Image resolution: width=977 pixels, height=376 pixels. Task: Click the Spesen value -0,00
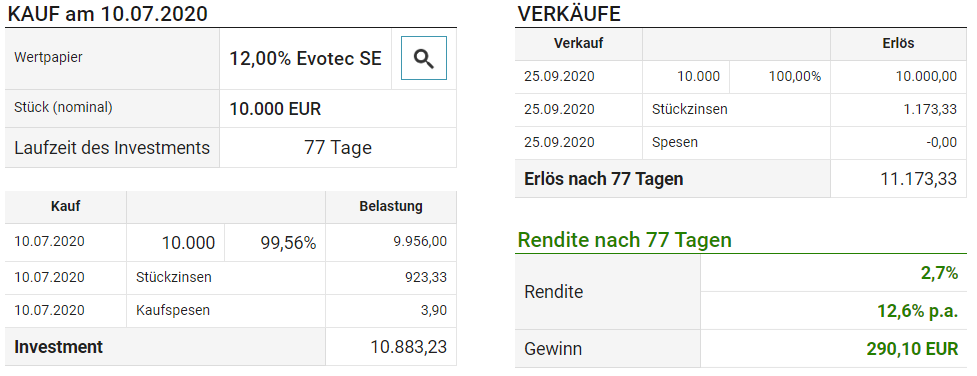coord(941,143)
